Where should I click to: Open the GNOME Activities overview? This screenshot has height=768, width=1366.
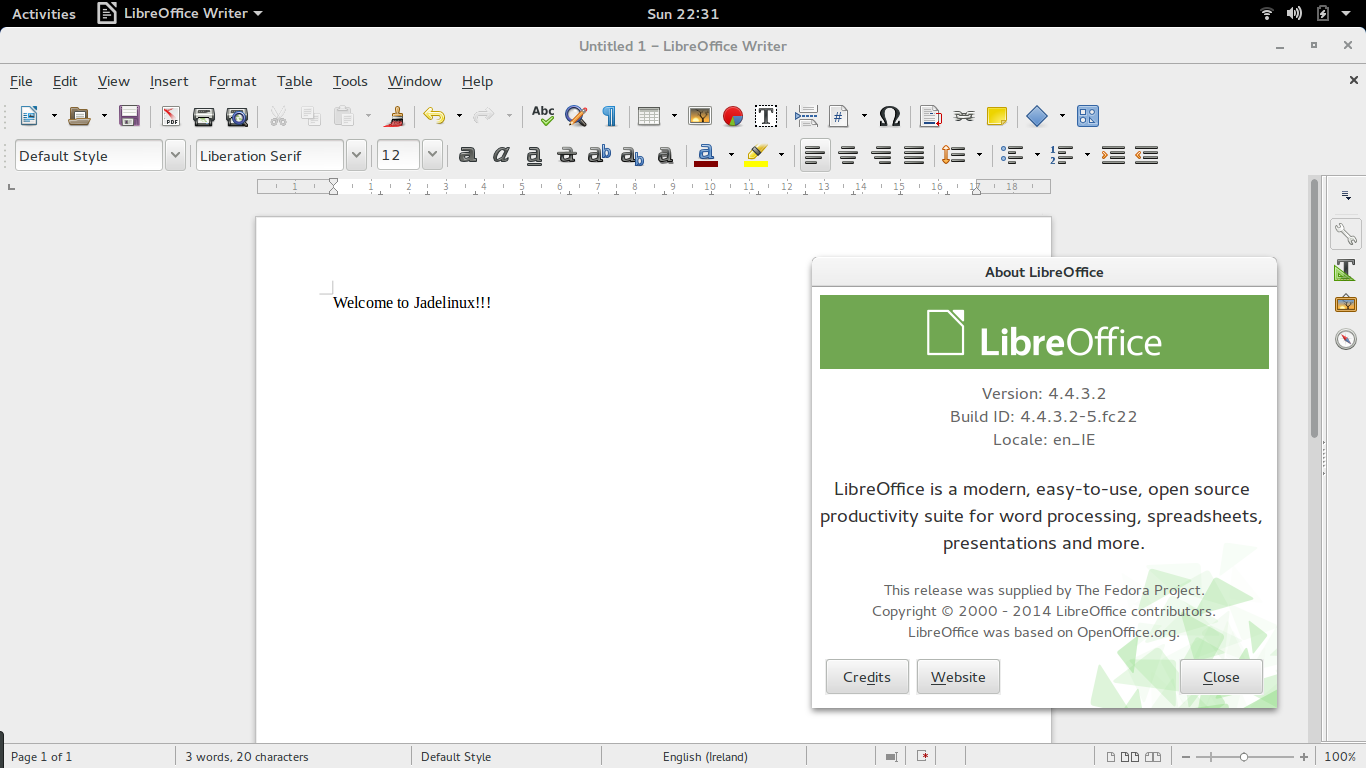[x=44, y=14]
